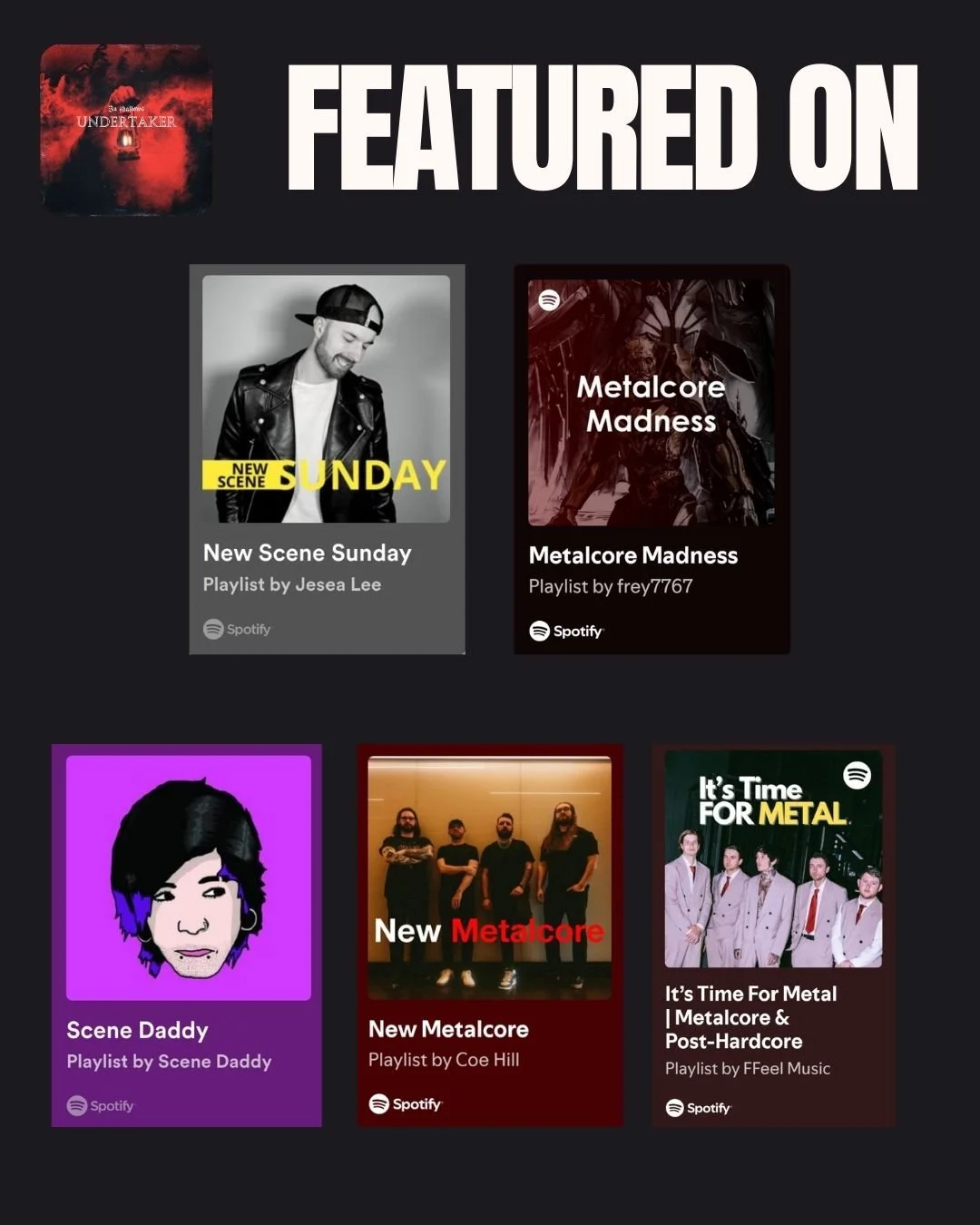Click Playlist by Coe Hill text
This screenshot has width=980, height=1225.
(444, 1060)
